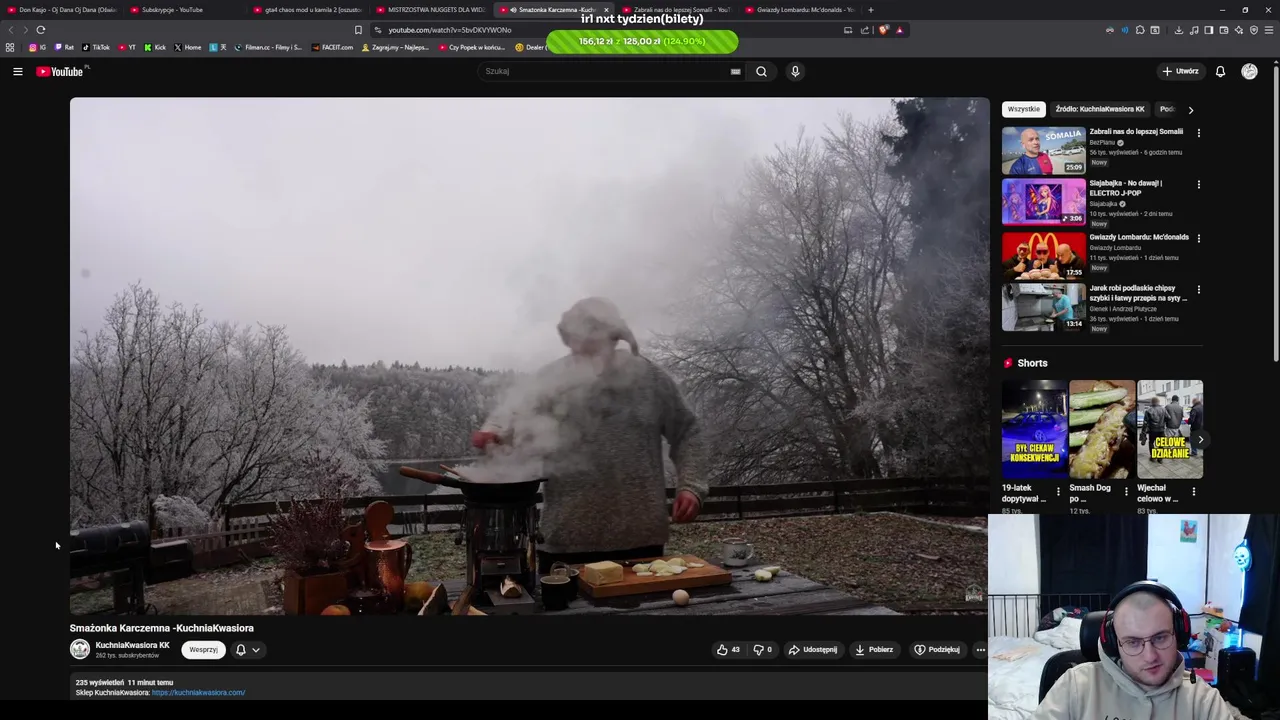Switch to gta4 chaos mod browser tab
The width and height of the screenshot is (1280, 720).
[x=305, y=10]
